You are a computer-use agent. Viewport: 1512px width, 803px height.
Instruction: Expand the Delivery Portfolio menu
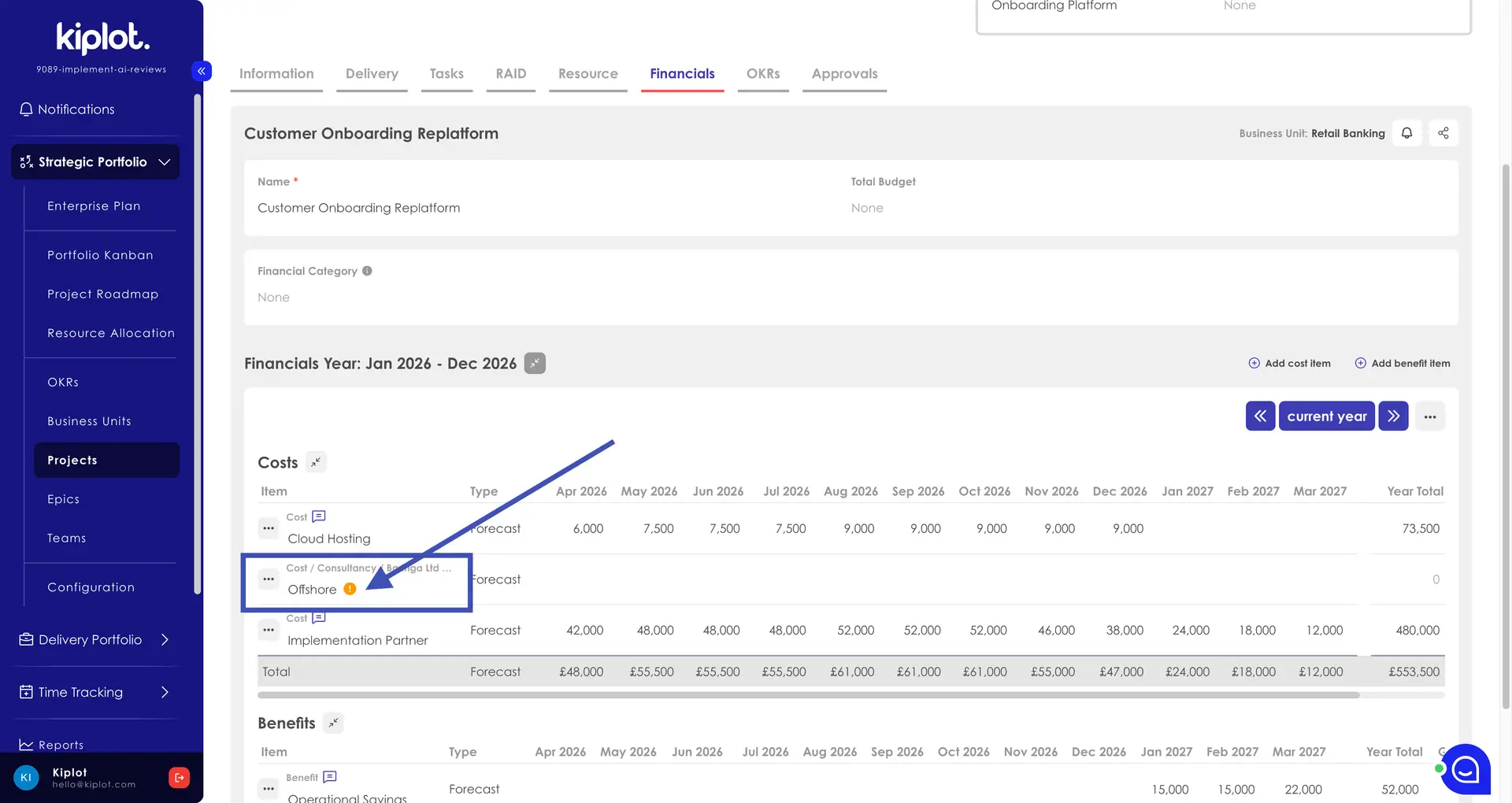95,639
